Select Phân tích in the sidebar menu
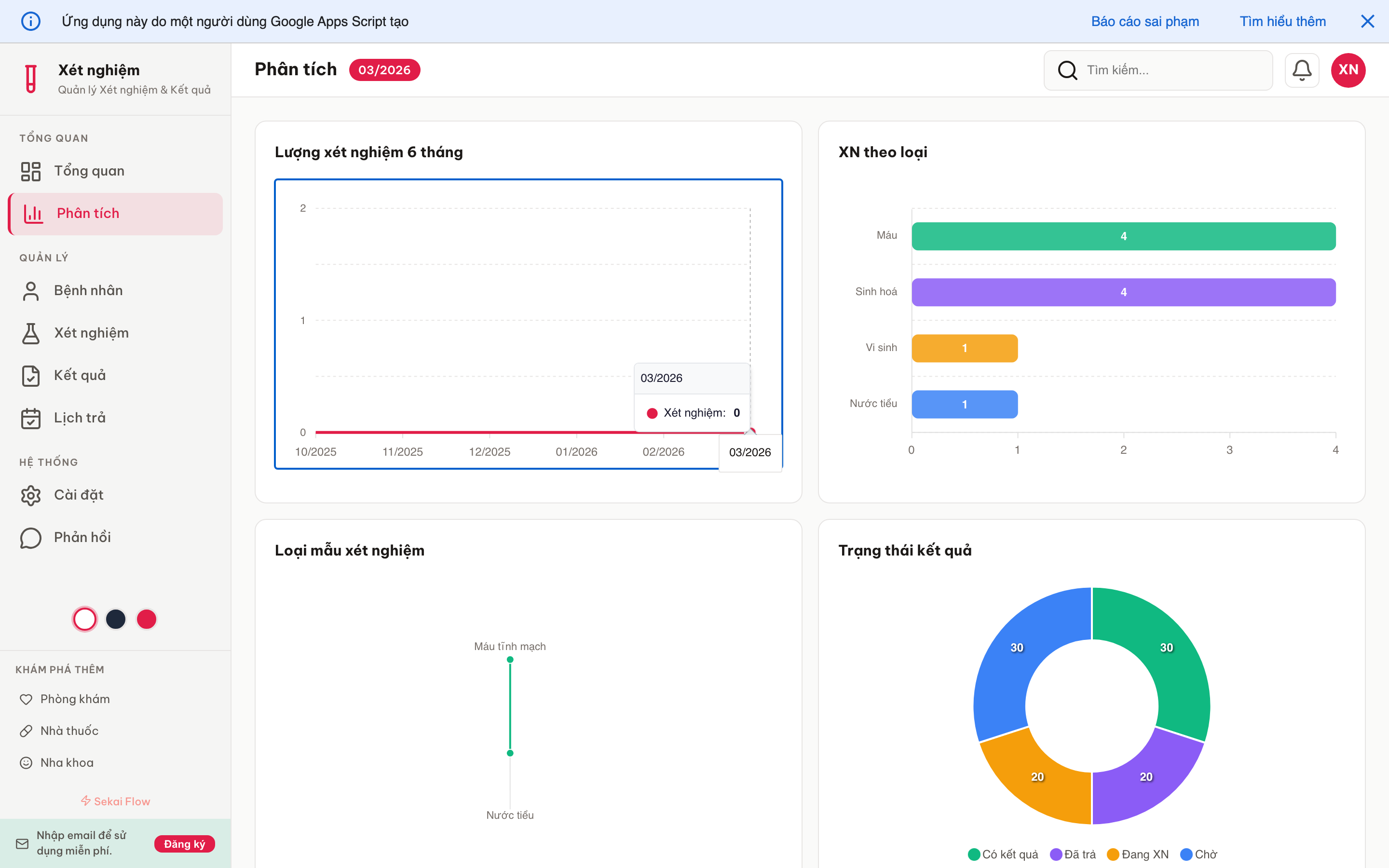This screenshot has width=1389, height=868. click(x=88, y=213)
